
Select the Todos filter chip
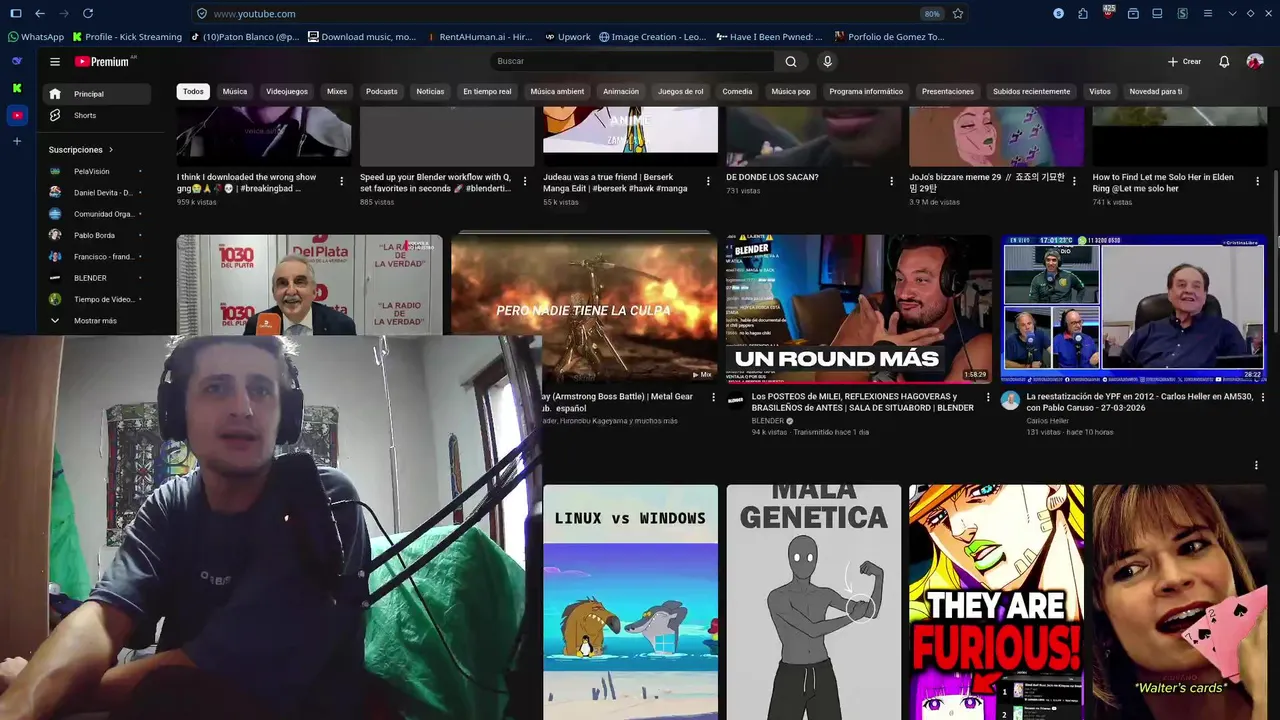point(193,92)
